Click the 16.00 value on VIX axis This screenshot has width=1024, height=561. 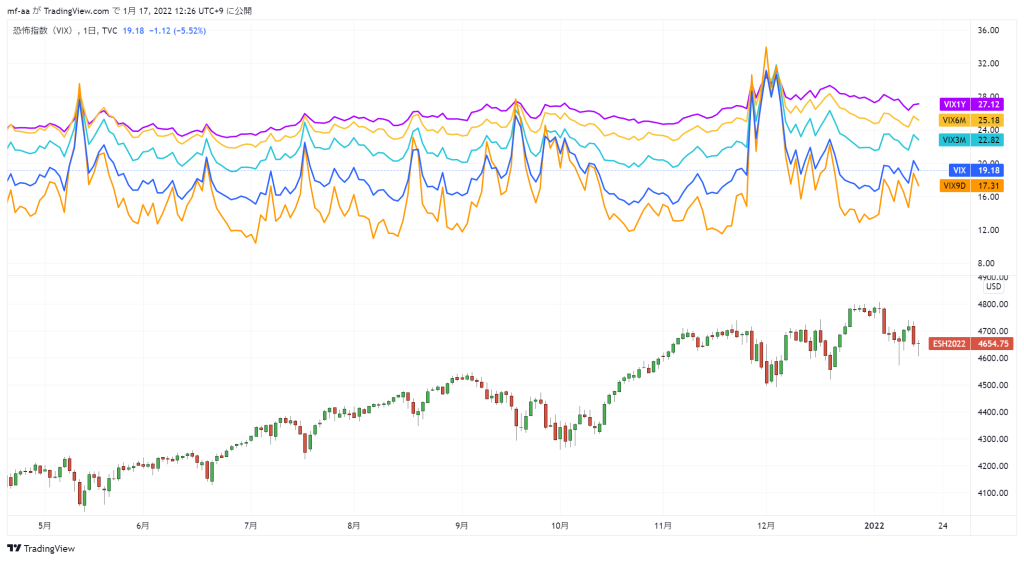pyautogui.click(x=988, y=197)
